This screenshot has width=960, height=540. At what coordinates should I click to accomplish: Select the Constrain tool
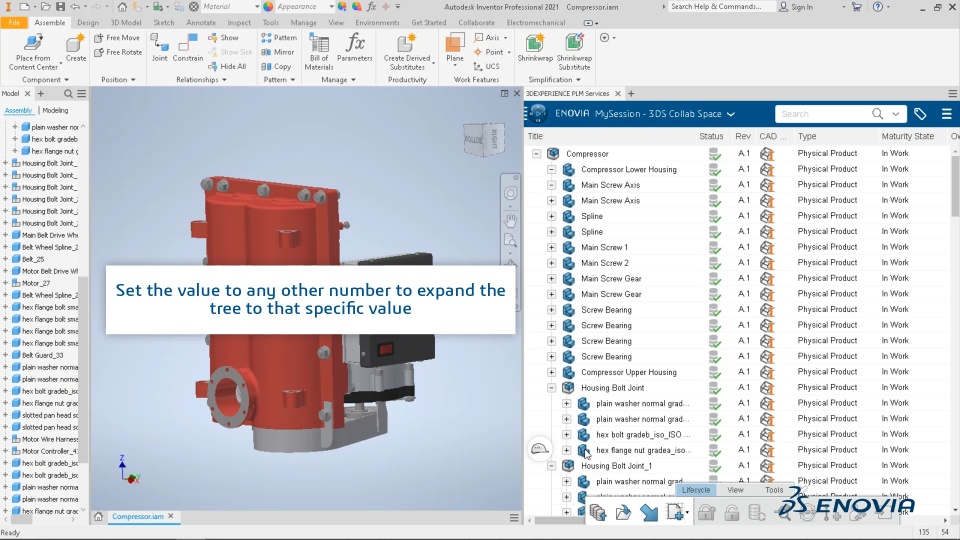tap(187, 48)
